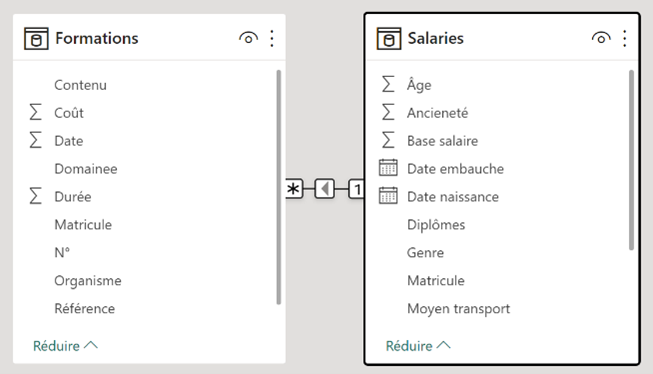This screenshot has width=653, height=374.
Task: Click the sigma icon beside Coût
Action: 35,112
